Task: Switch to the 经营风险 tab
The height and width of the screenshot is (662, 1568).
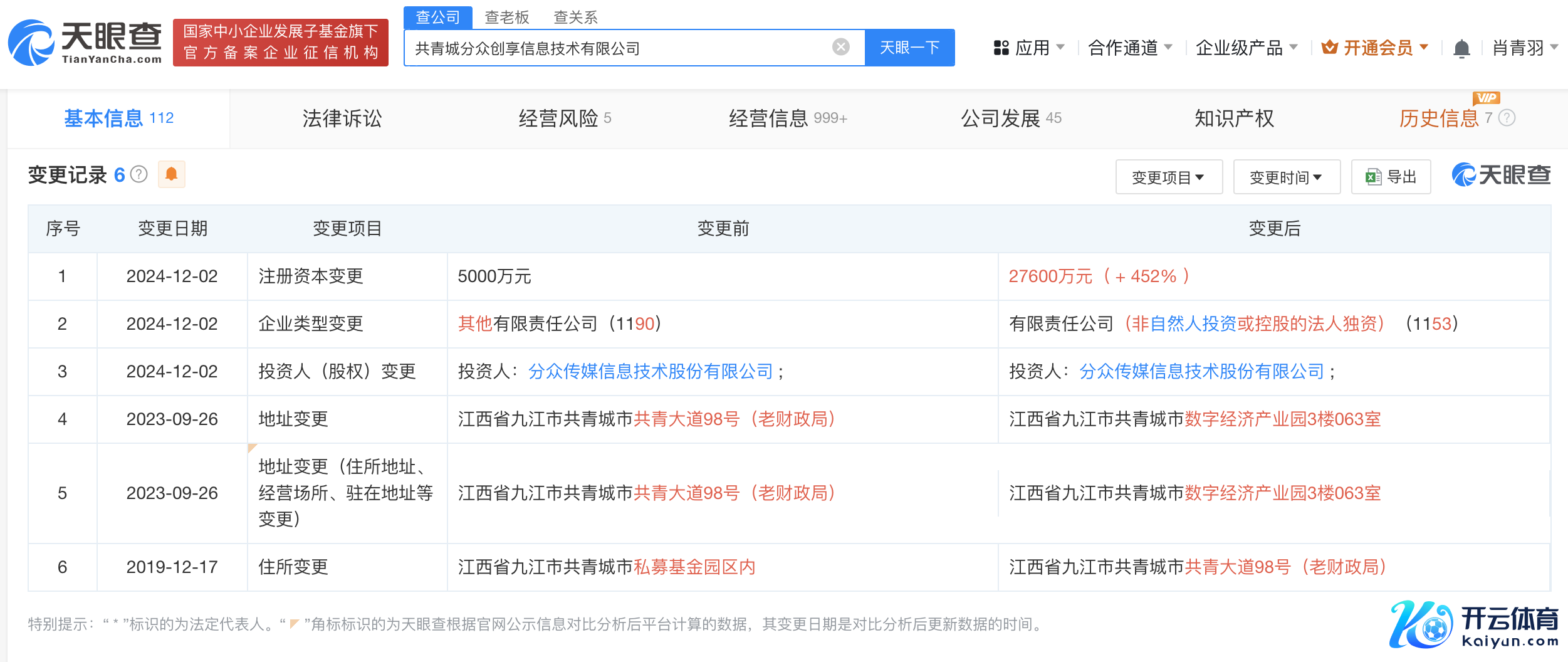Action: 563,118
